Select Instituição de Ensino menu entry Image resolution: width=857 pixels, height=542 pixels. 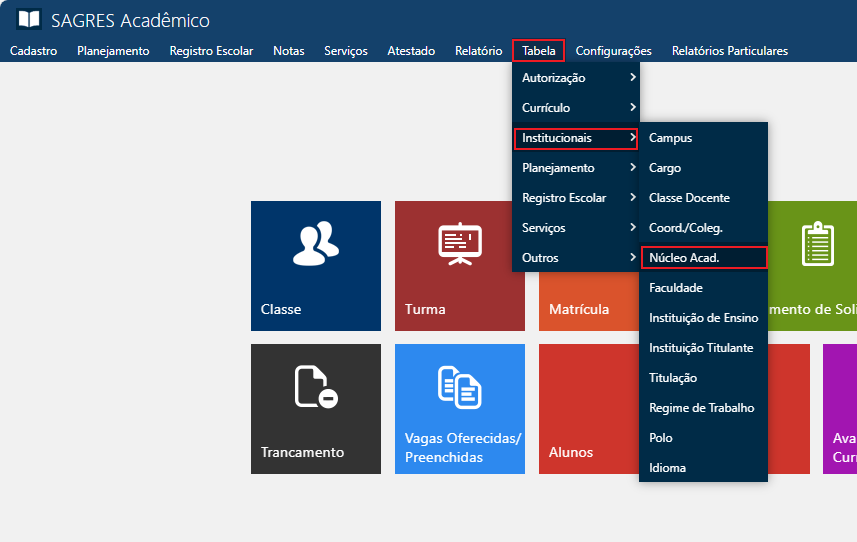pyautogui.click(x=703, y=318)
